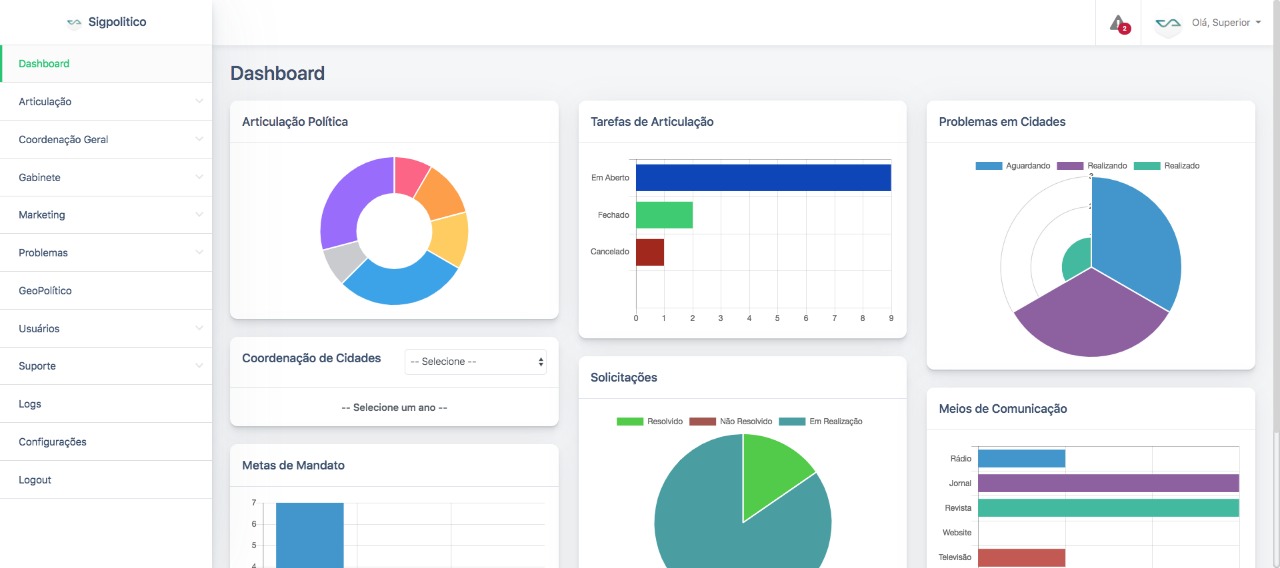Click the Em Aberto blue bar

click(x=763, y=178)
